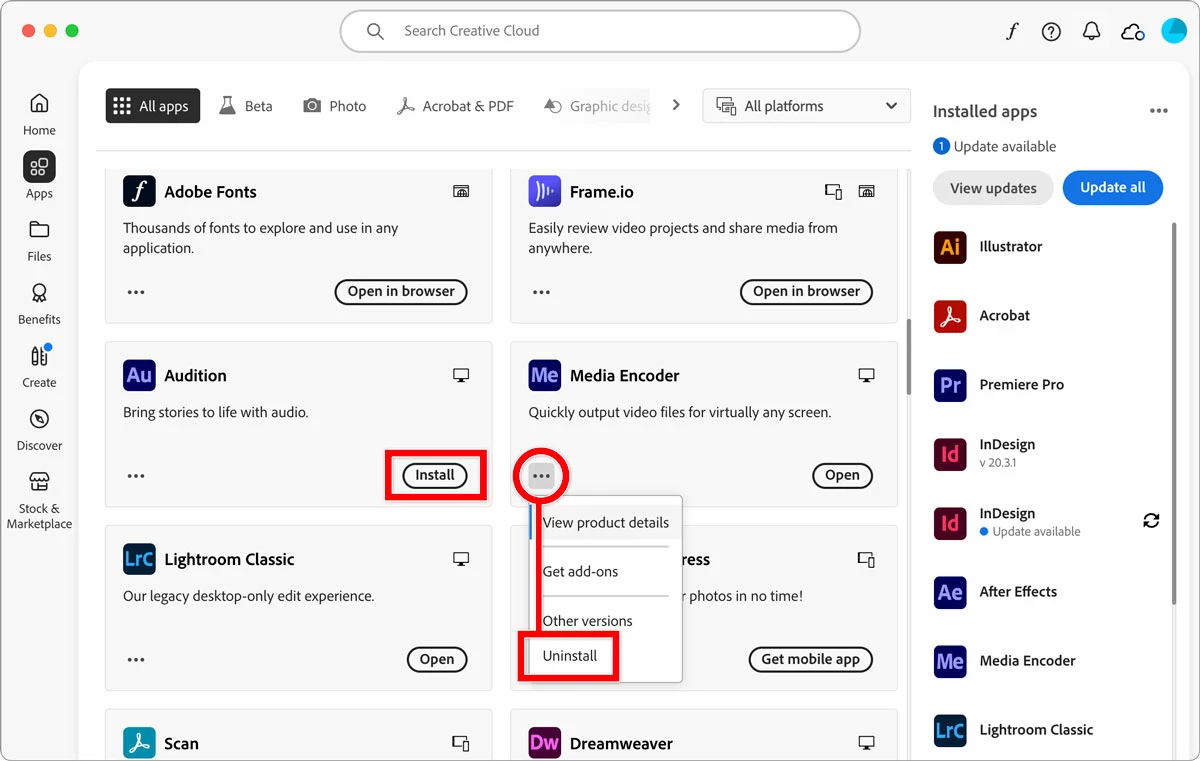Click View updates button
Screen dimensions: 1200x761
pos(993,188)
